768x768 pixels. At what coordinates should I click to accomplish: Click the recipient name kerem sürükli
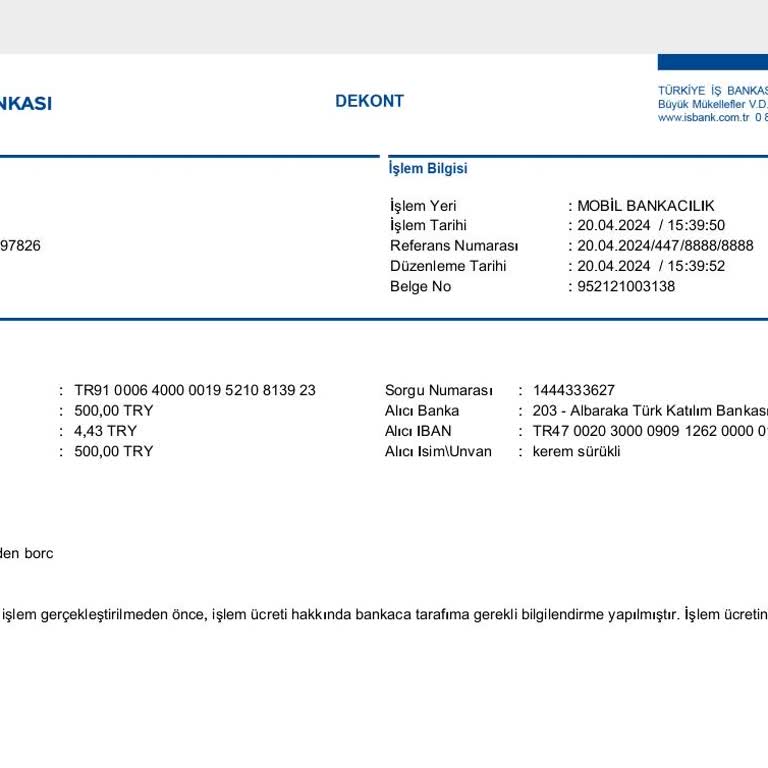(x=576, y=451)
